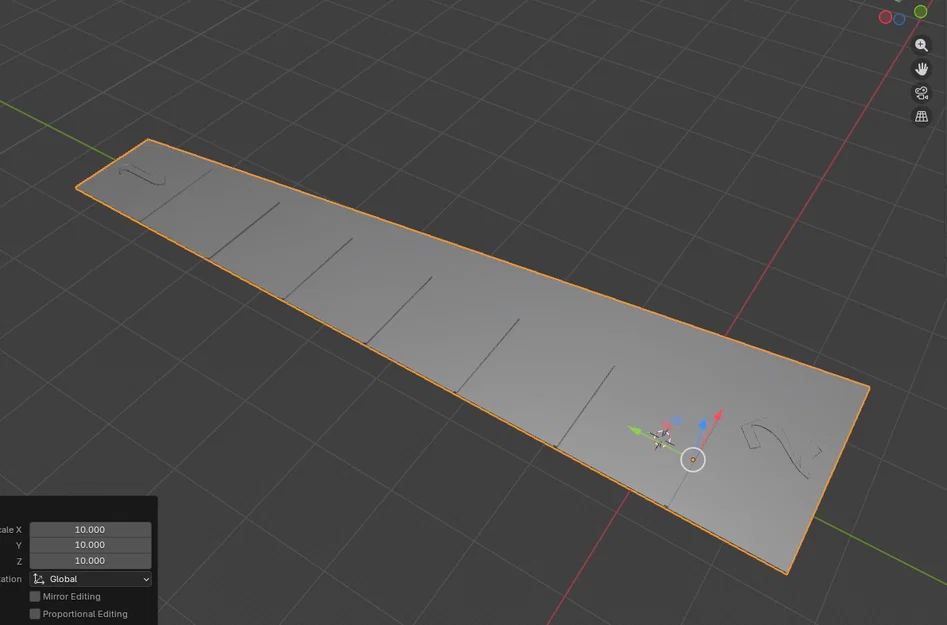Click the Scale Z value field

click(x=91, y=560)
